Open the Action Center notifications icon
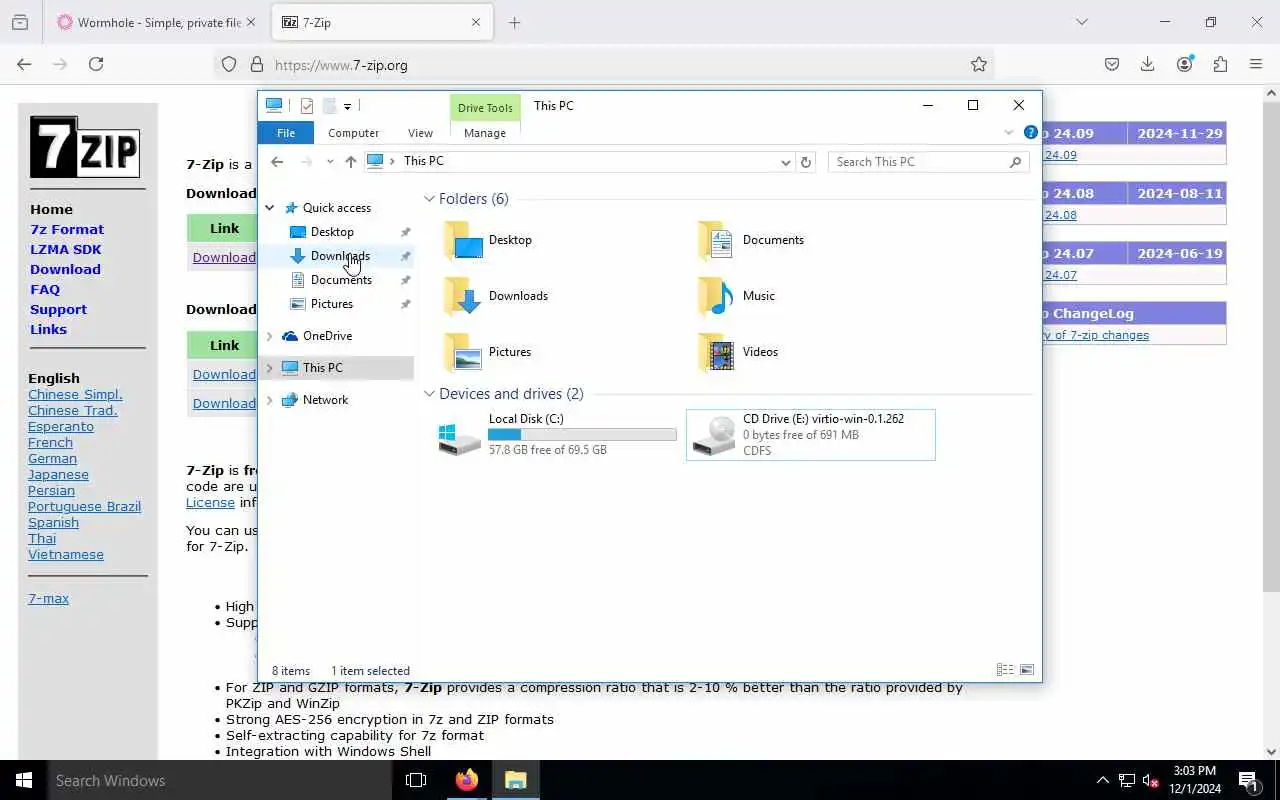This screenshot has height=800, width=1280. click(1248, 780)
